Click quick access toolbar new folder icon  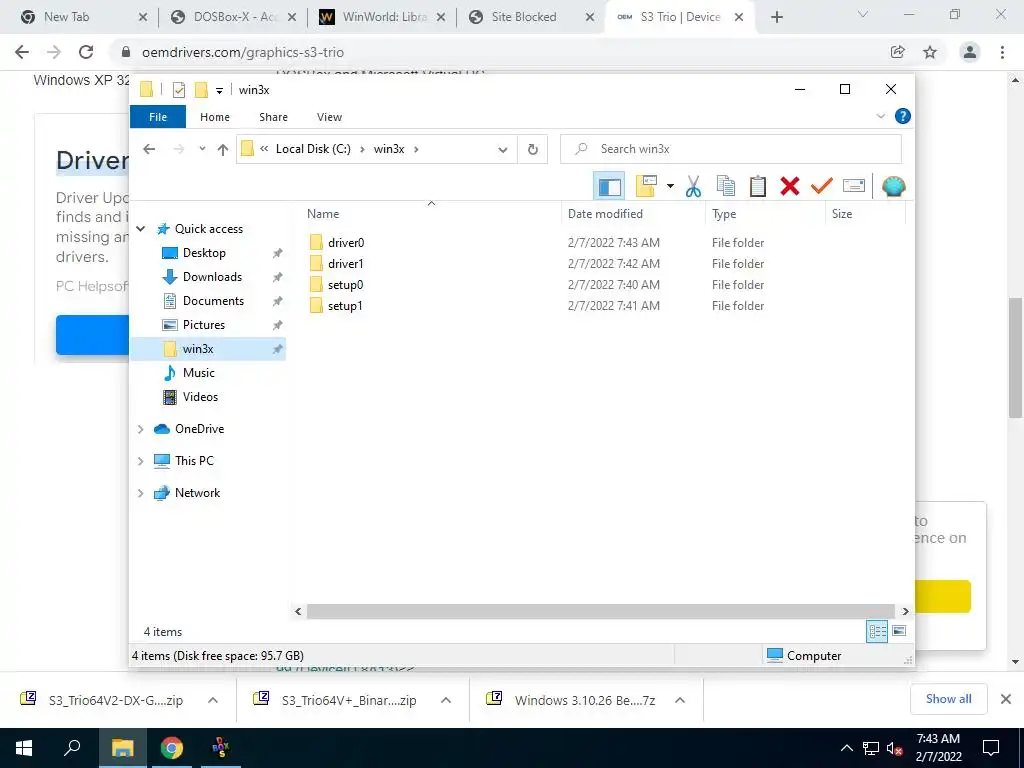(x=201, y=89)
